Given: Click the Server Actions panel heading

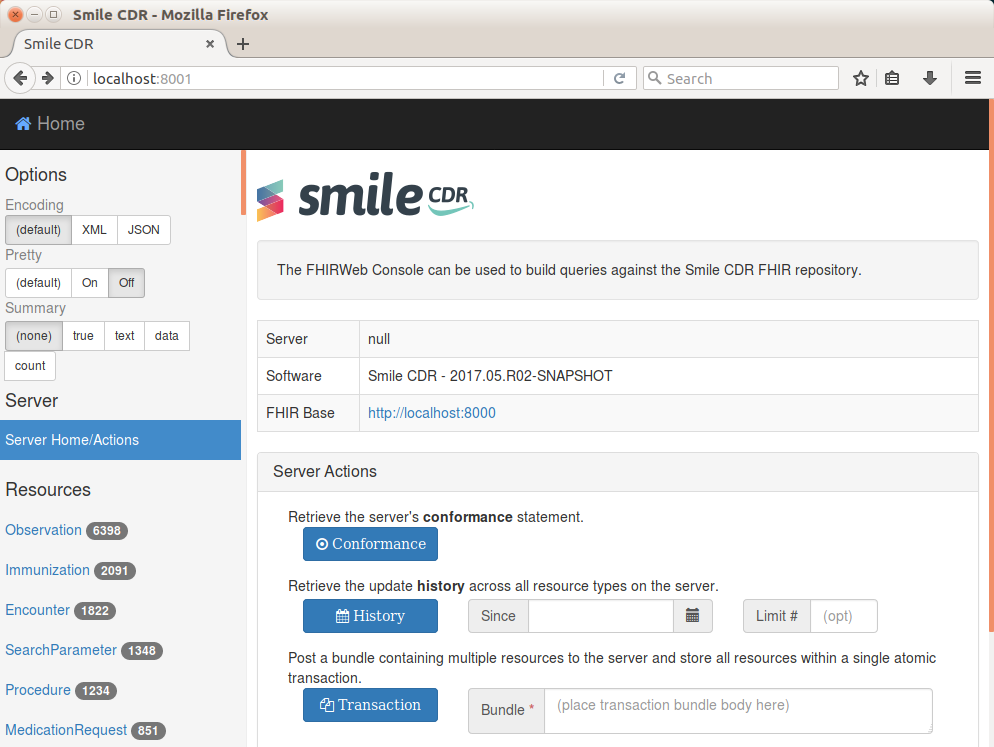Looking at the screenshot, I should pyautogui.click(x=618, y=472).
